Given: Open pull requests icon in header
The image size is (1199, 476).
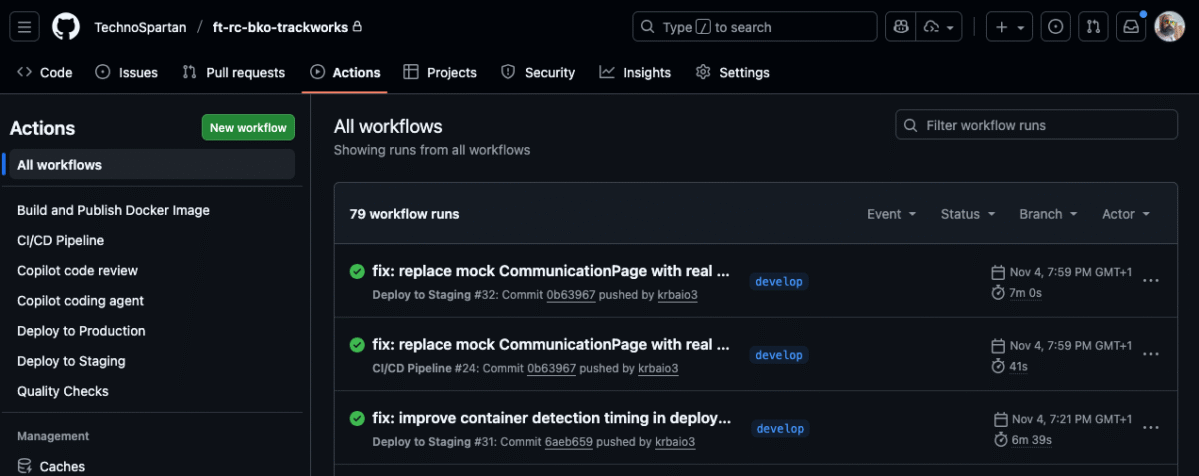Looking at the screenshot, I should coord(1093,27).
